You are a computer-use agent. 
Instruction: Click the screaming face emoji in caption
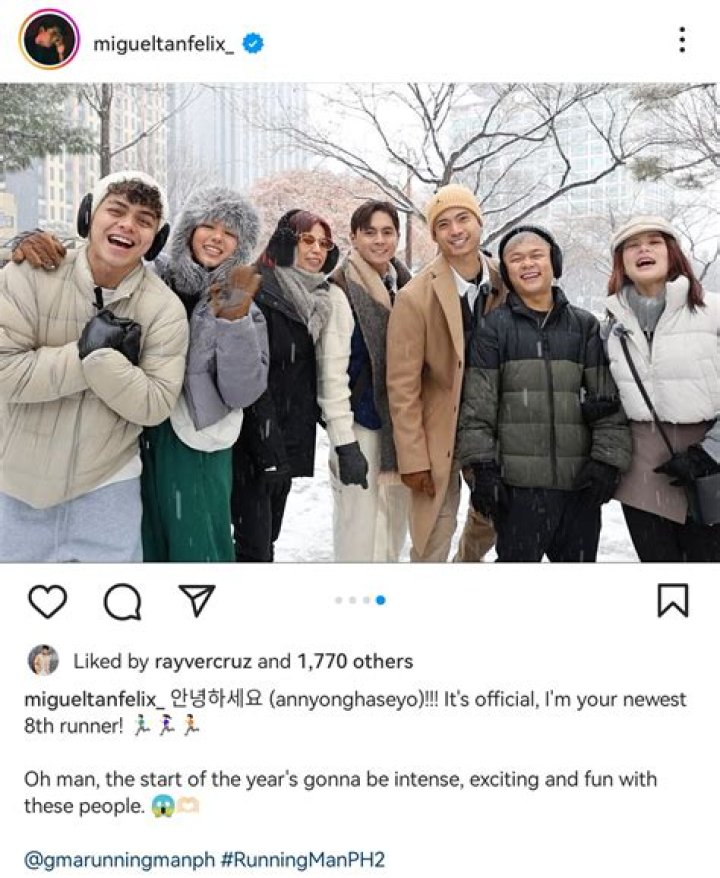coord(162,807)
